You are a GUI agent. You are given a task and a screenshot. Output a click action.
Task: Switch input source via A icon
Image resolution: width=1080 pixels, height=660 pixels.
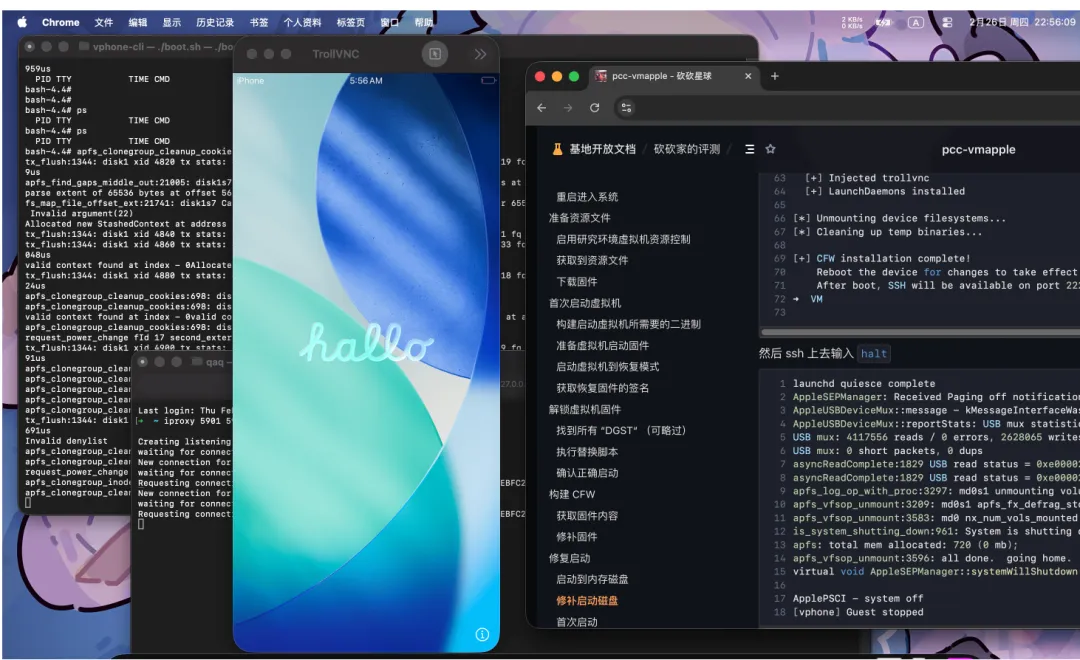click(x=915, y=22)
